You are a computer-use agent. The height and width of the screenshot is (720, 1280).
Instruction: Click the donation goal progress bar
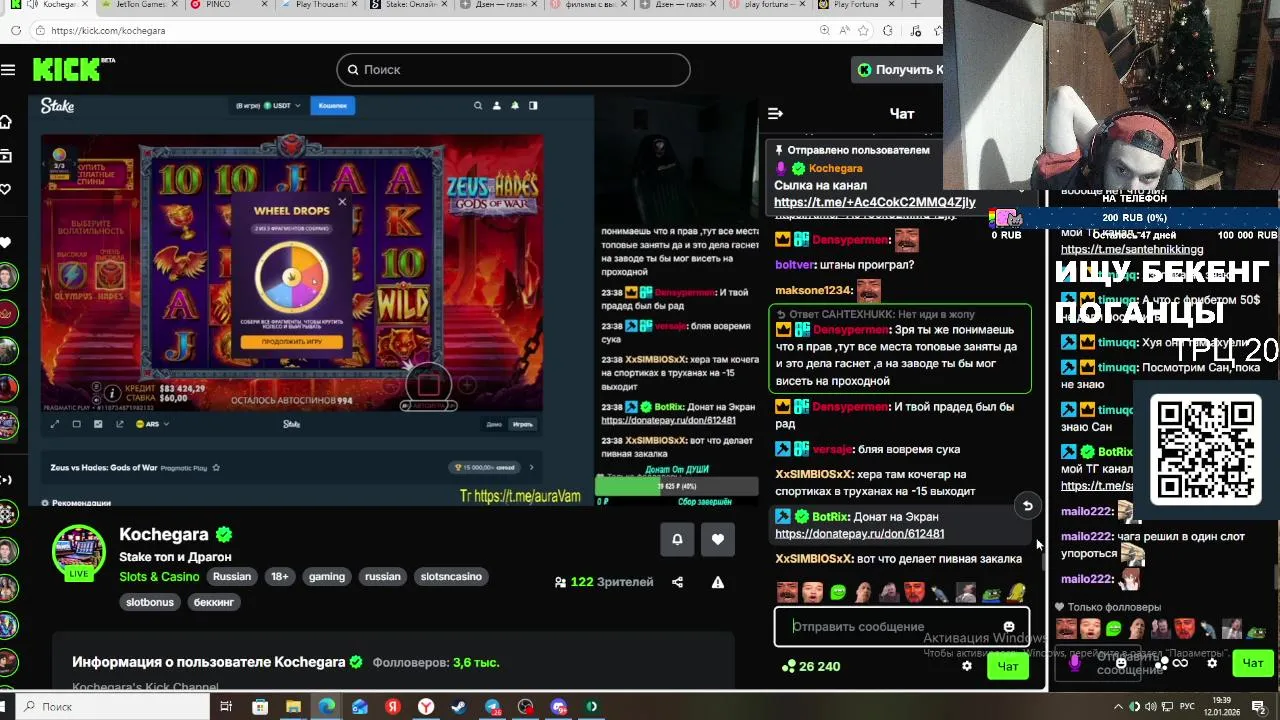tap(677, 486)
